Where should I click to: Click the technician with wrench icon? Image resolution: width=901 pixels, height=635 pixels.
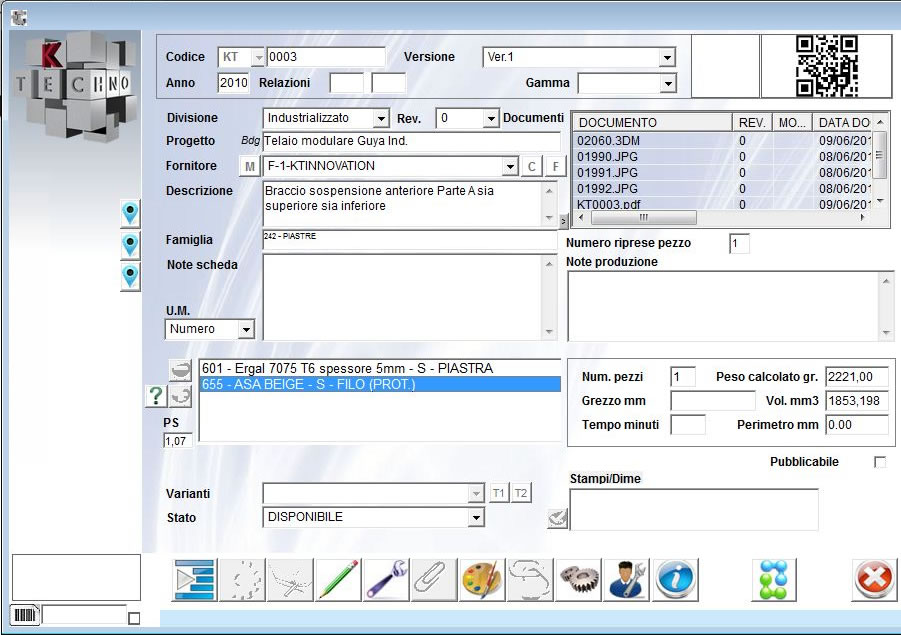coord(626,579)
